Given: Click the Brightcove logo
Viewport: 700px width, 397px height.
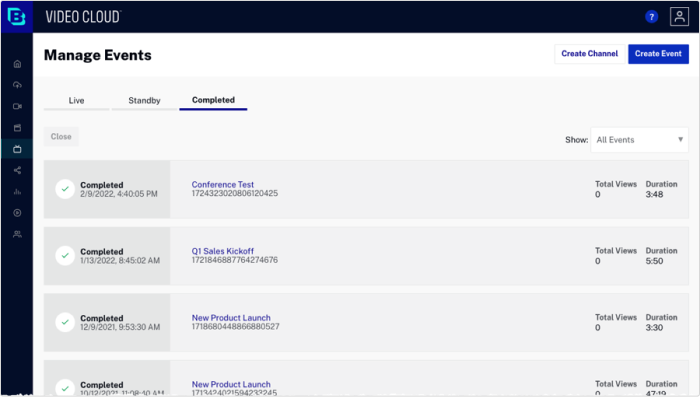Looking at the screenshot, I should click(x=17, y=17).
